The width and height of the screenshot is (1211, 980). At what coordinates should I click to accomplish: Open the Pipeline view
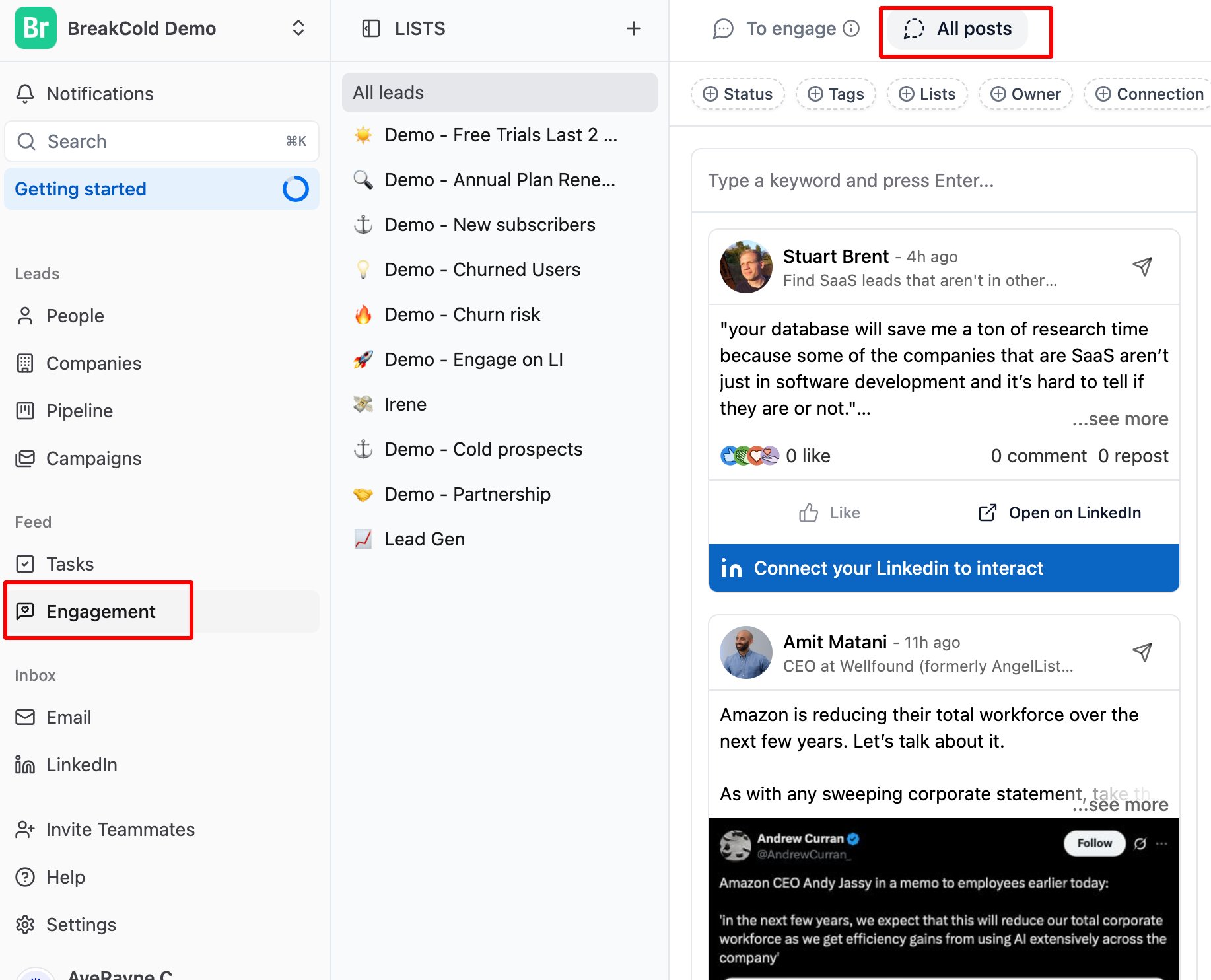[162, 411]
